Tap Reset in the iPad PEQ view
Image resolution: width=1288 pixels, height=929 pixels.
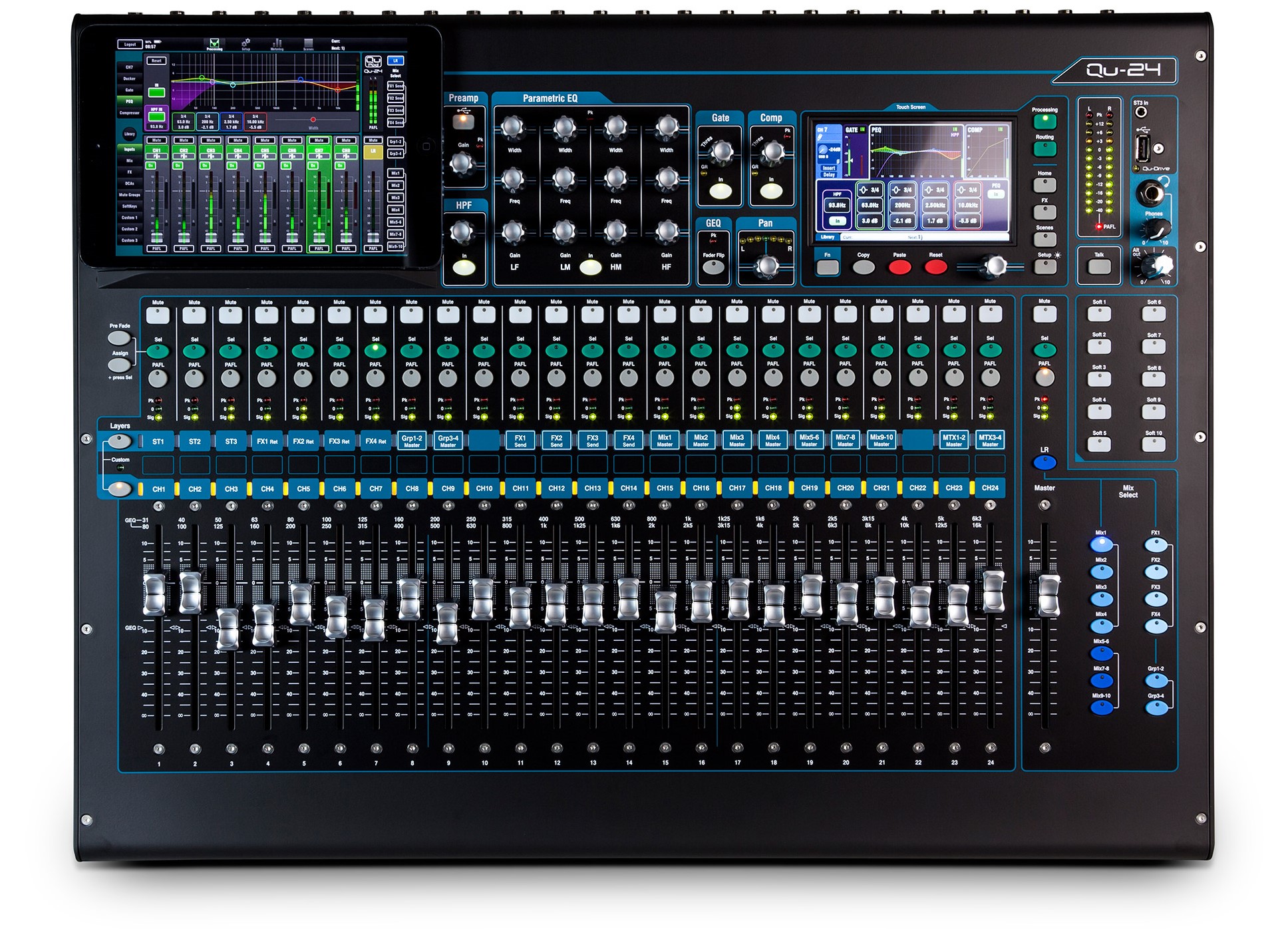point(156,61)
